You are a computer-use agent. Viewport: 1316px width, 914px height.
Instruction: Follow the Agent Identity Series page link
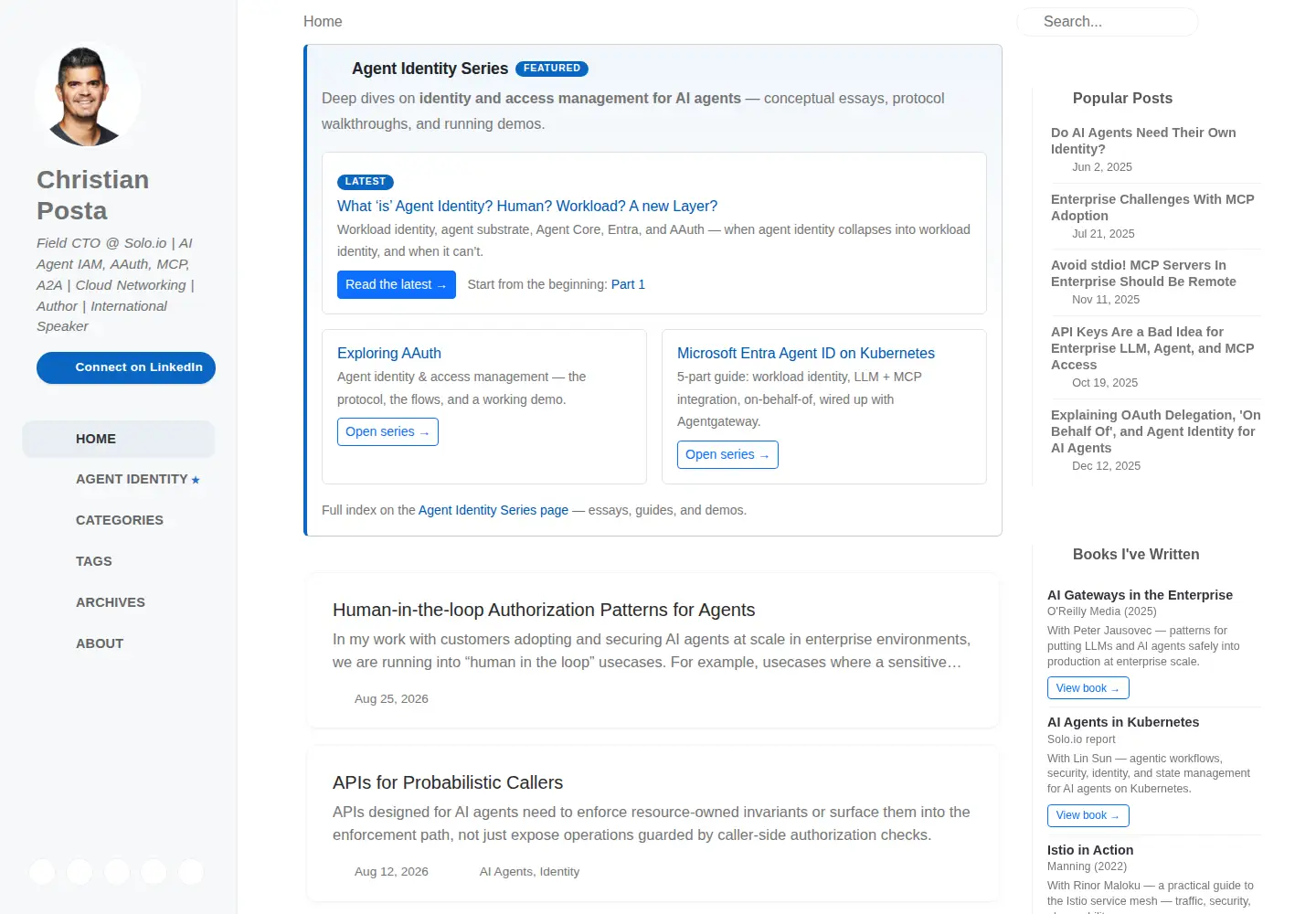(x=493, y=510)
